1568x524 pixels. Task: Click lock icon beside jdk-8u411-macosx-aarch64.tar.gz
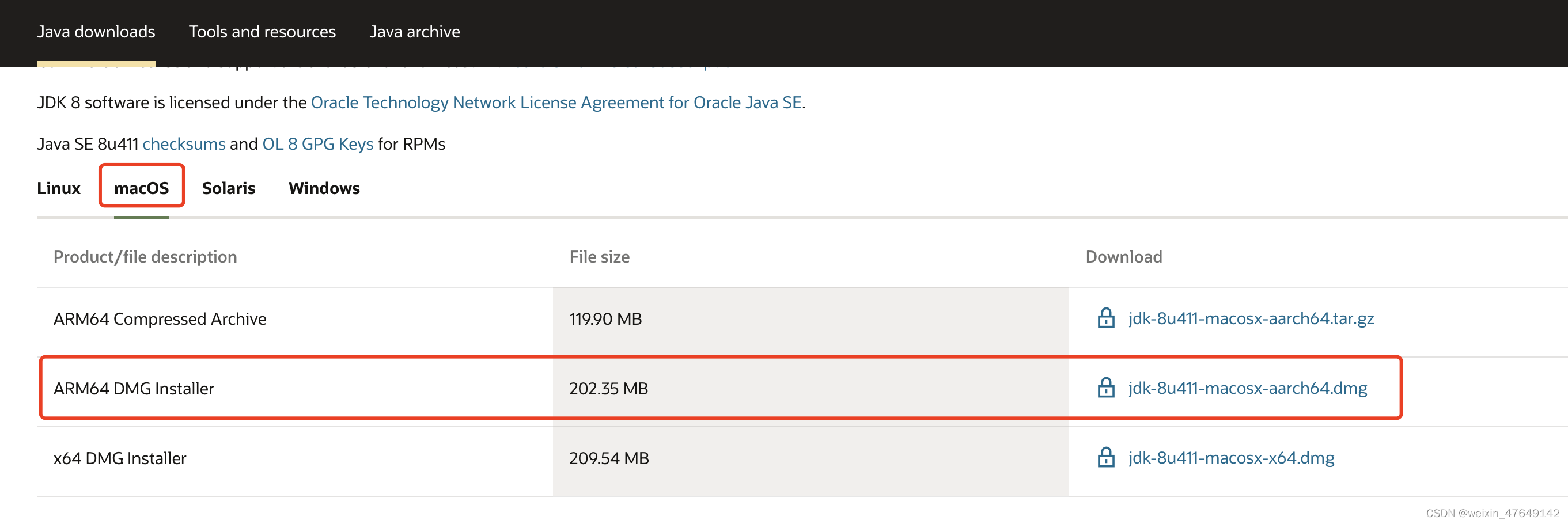1105,318
